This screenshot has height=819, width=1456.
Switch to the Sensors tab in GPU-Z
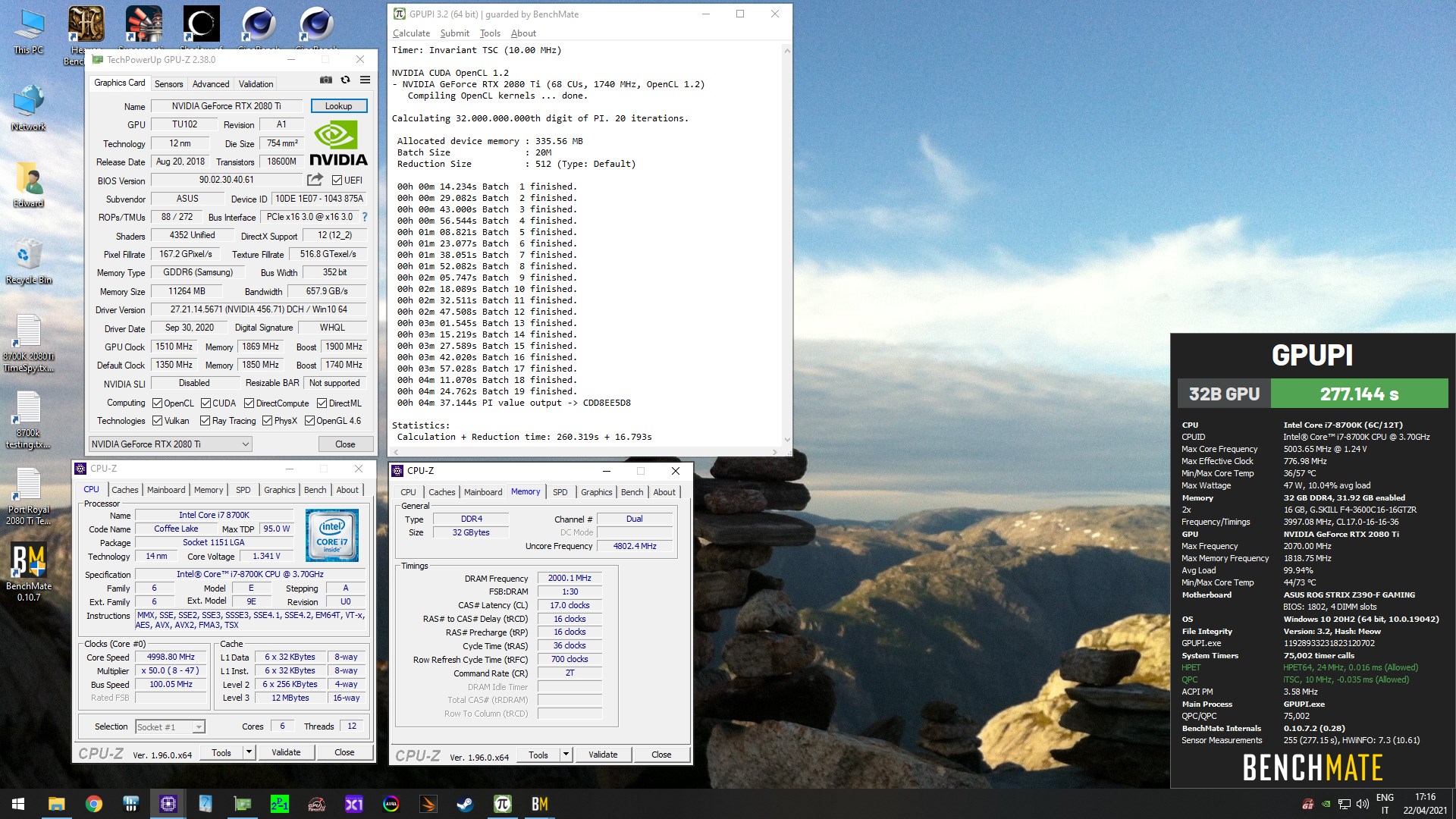168,84
